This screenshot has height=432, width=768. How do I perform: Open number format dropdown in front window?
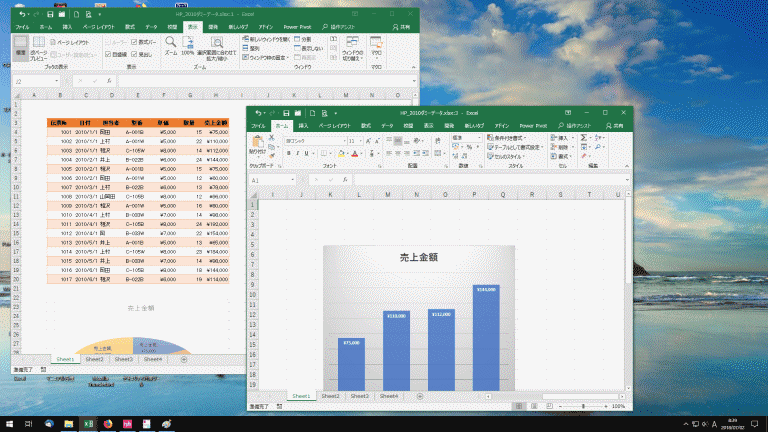coord(479,138)
